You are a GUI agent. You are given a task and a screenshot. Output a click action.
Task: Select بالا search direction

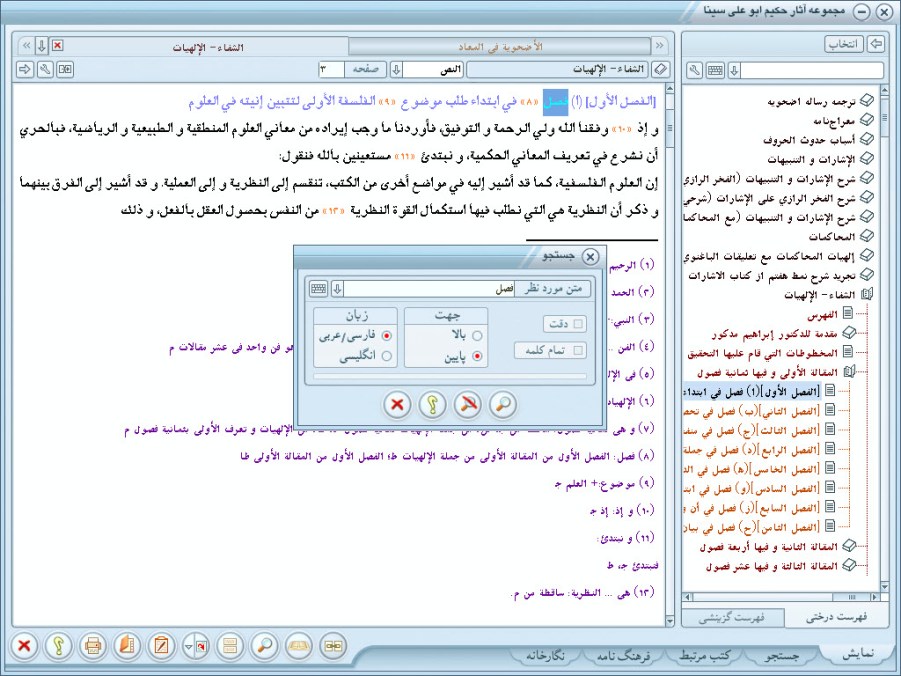(477, 336)
